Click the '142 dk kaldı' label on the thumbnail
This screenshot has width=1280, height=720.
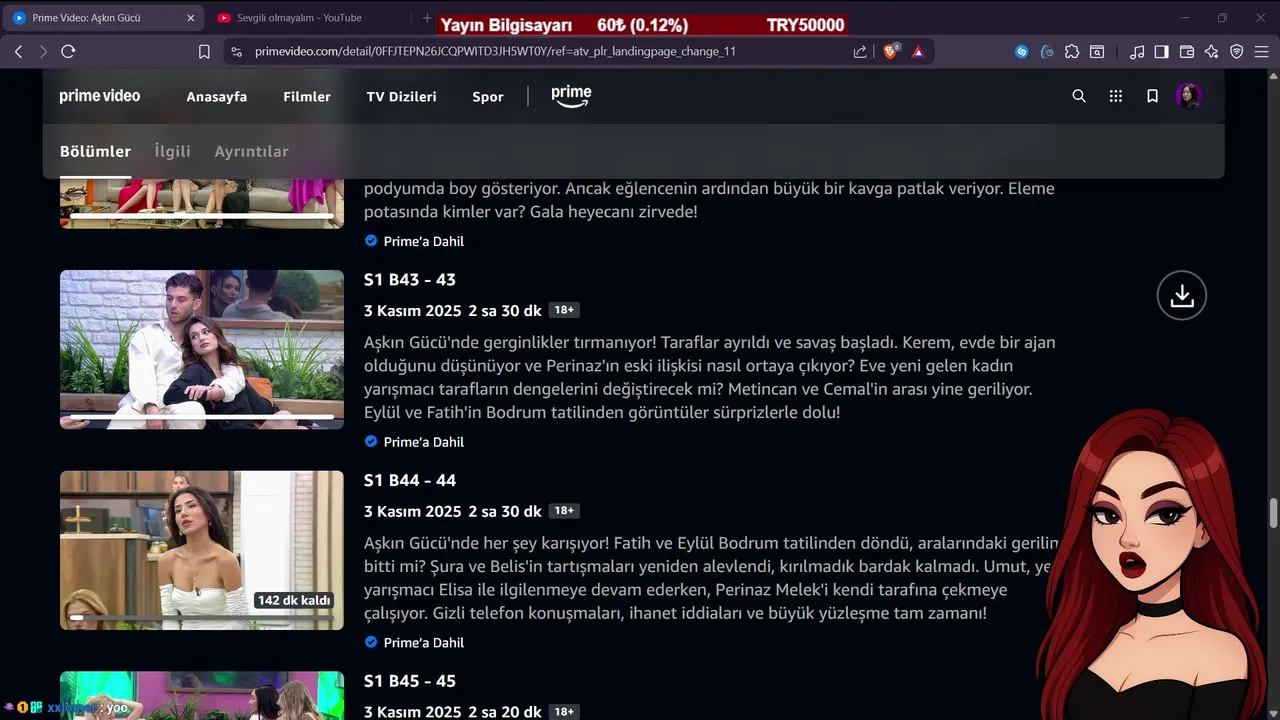click(x=294, y=600)
